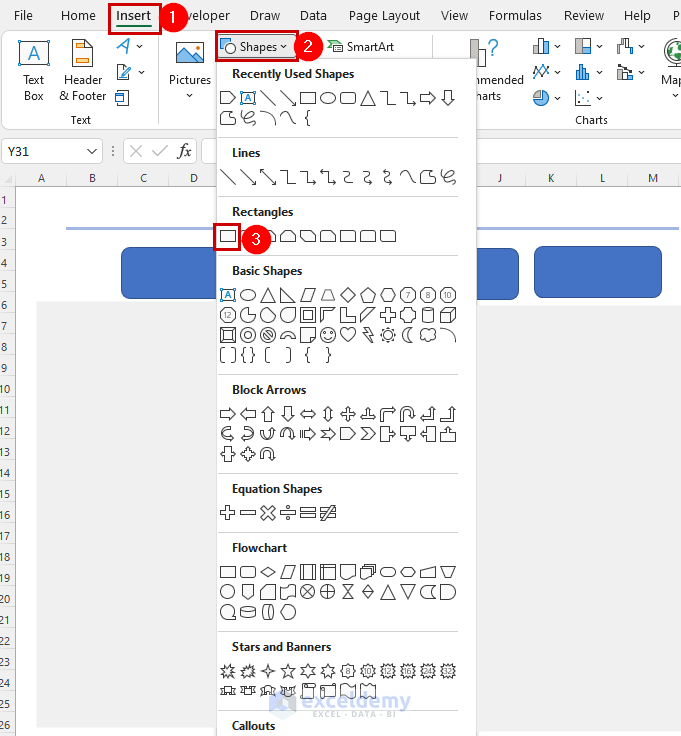Screen dimensions: 681x736
Task: Select the Rectangle shape under Rectangles
Action: [x=228, y=236]
